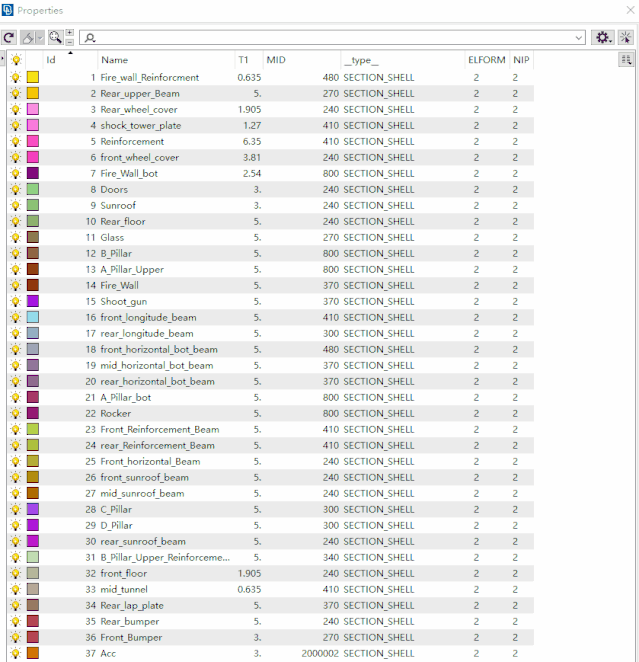Click inside the search filter text field
Viewport: 639px width, 662px height.
[x=330, y=37]
